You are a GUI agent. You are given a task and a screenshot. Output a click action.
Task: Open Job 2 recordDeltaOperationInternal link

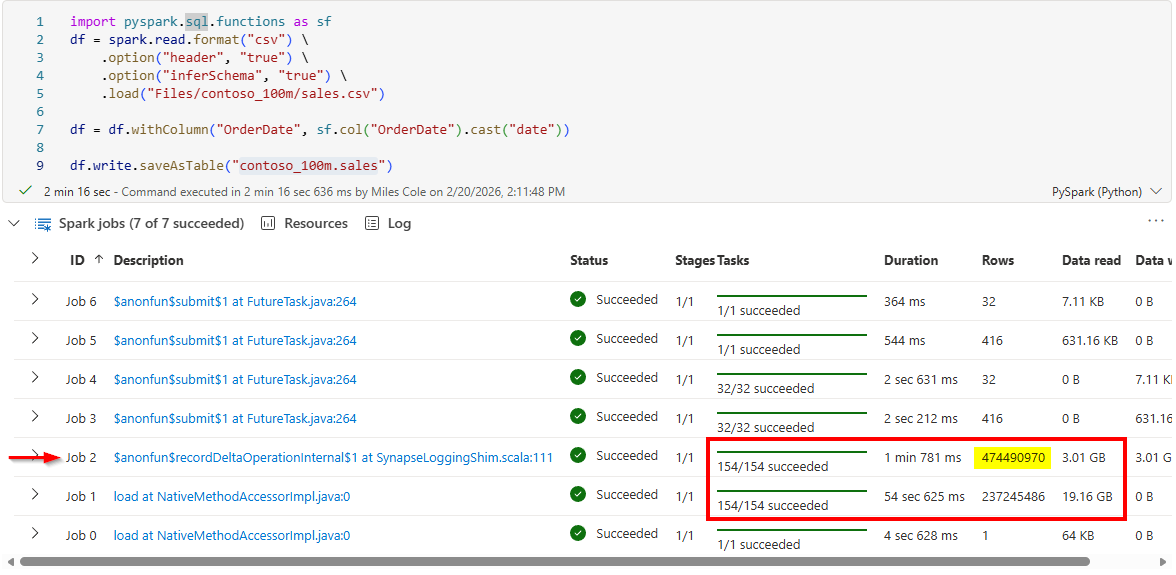tap(333, 457)
